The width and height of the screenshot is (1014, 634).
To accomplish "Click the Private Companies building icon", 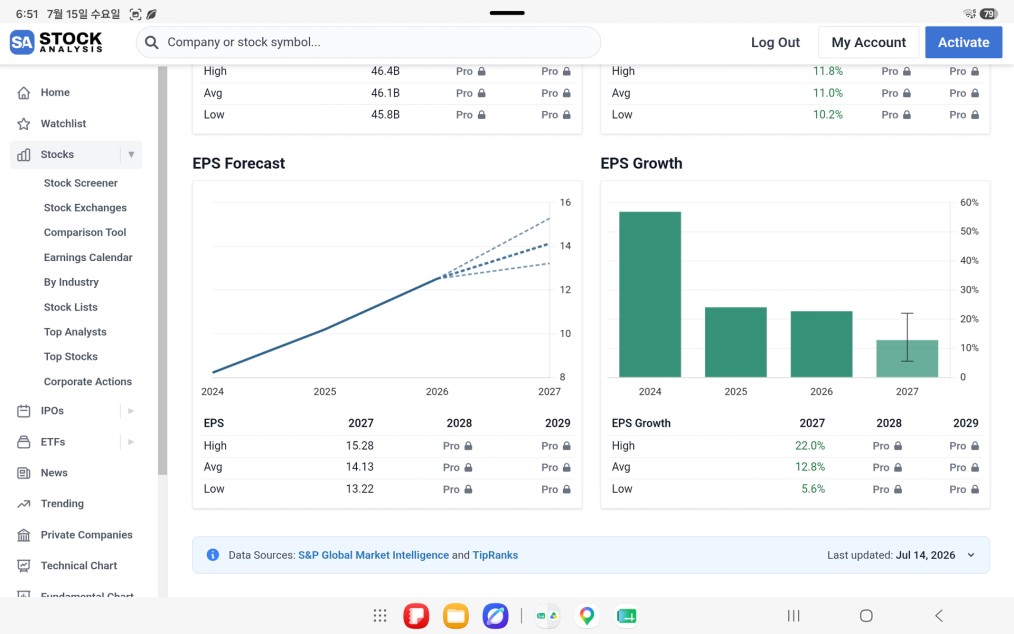I will pos(24,535).
